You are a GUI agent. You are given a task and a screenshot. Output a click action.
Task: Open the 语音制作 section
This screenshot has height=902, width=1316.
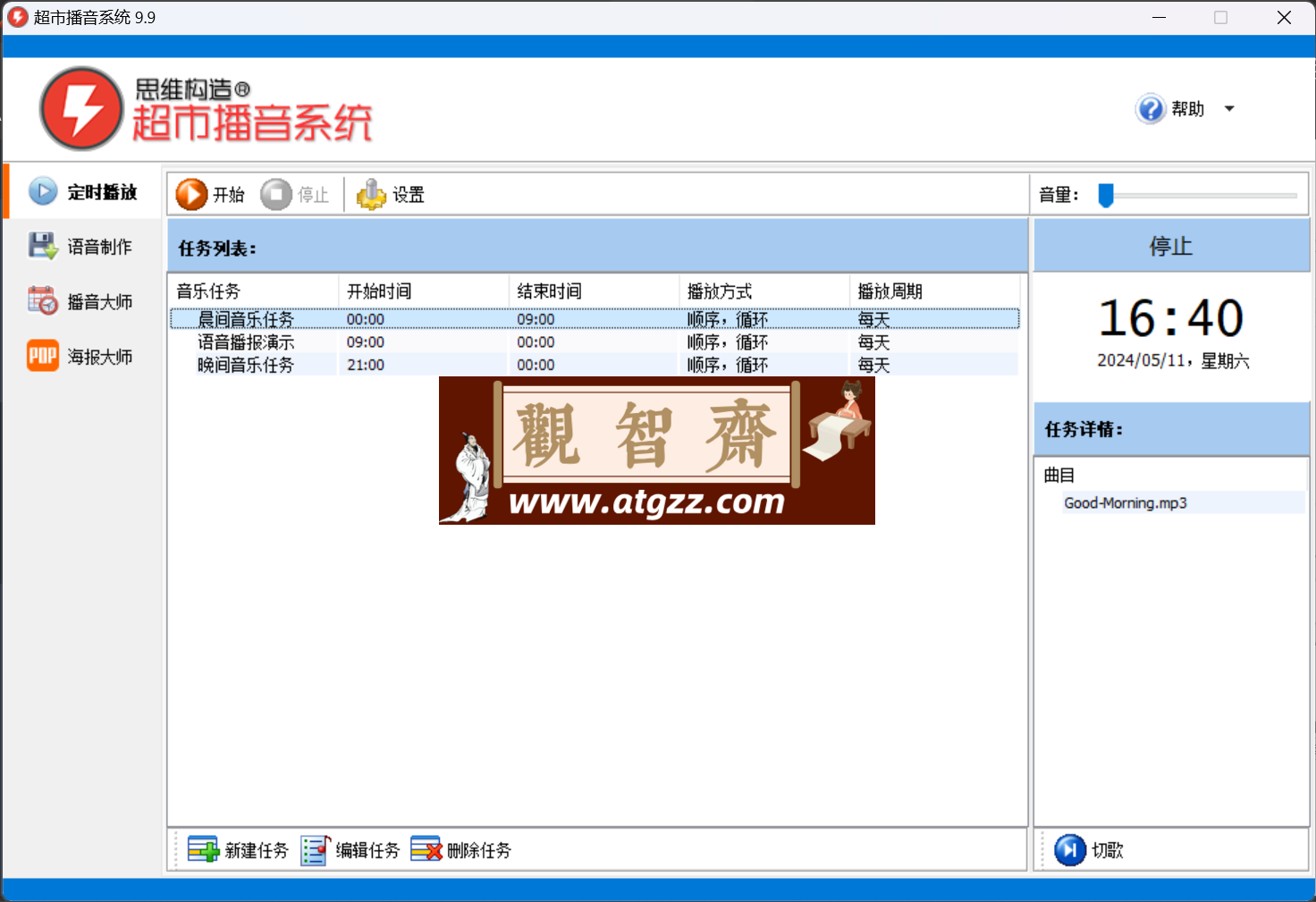click(x=83, y=247)
